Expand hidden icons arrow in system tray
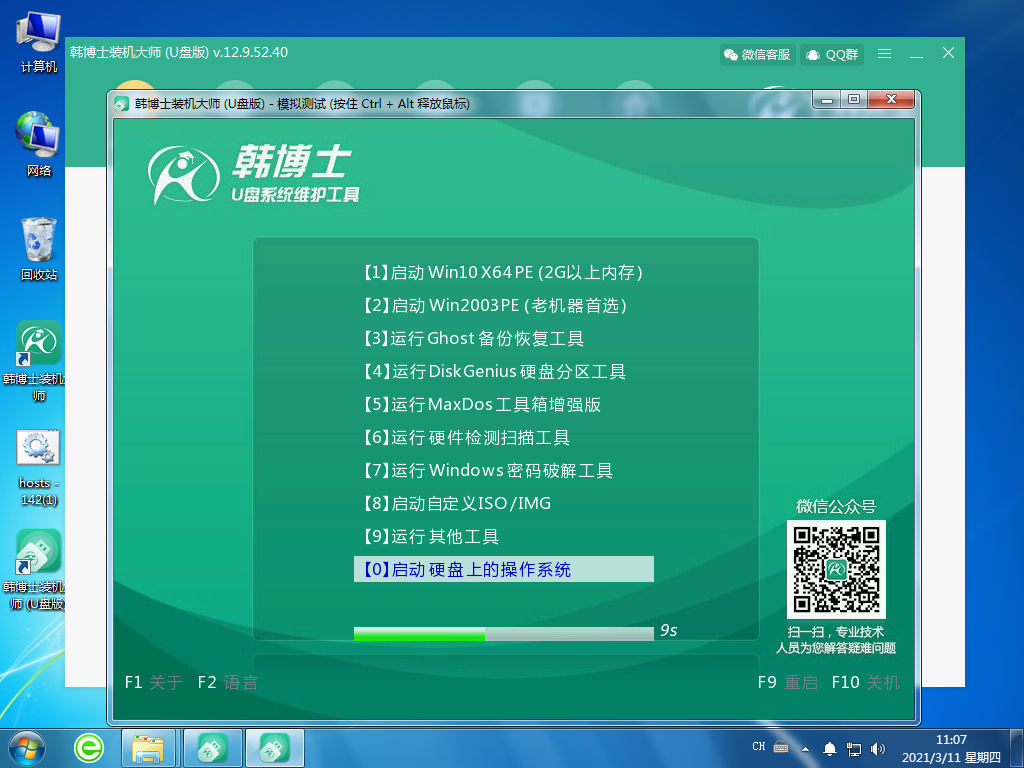Screen dimensions: 1024x768 (806, 747)
